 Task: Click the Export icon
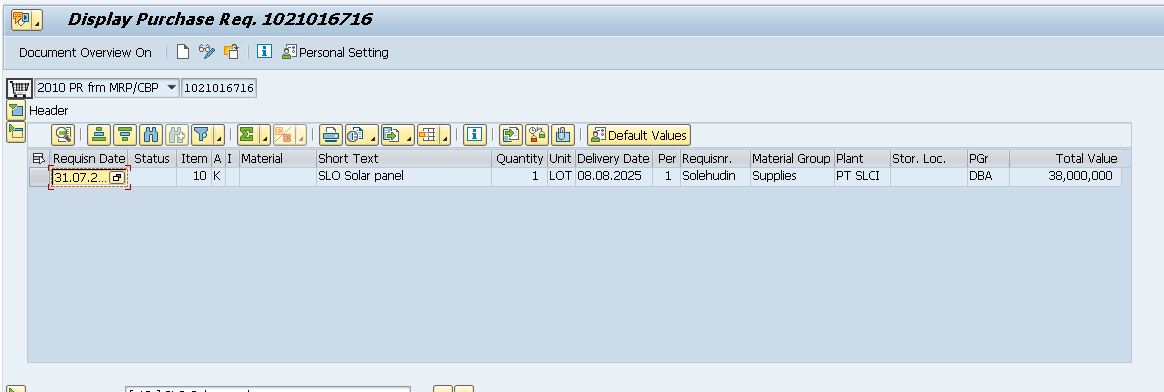(x=391, y=135)
